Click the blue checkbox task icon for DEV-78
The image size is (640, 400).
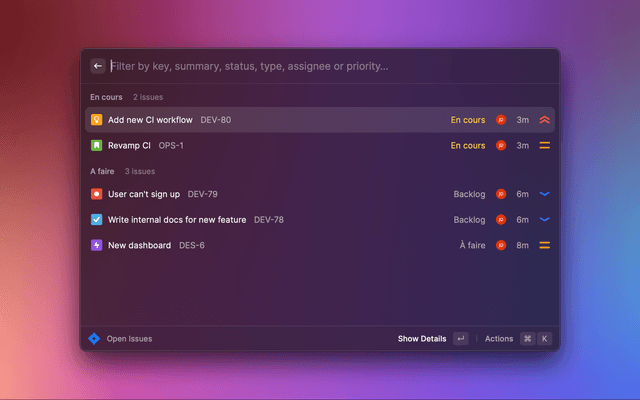96,219
